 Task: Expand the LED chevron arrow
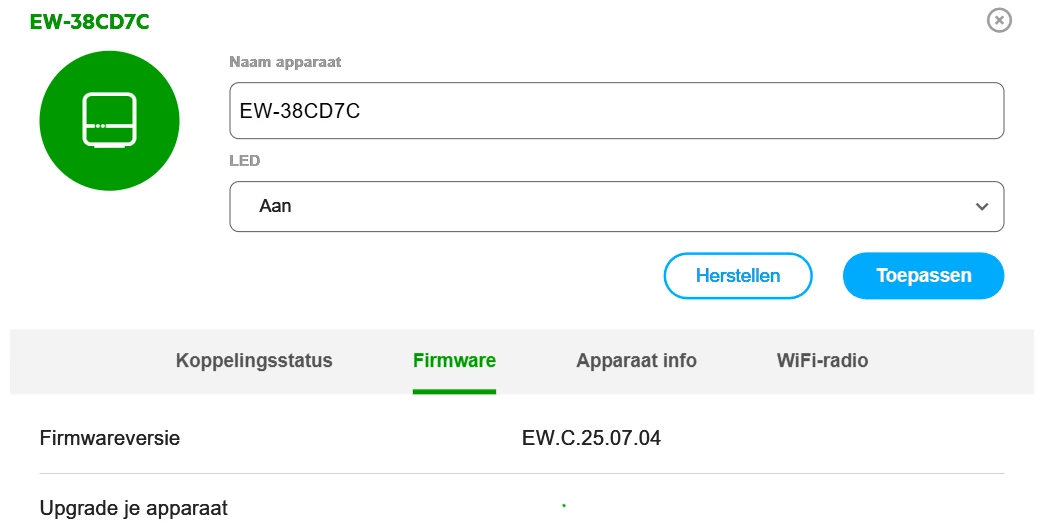click(981, 207)
